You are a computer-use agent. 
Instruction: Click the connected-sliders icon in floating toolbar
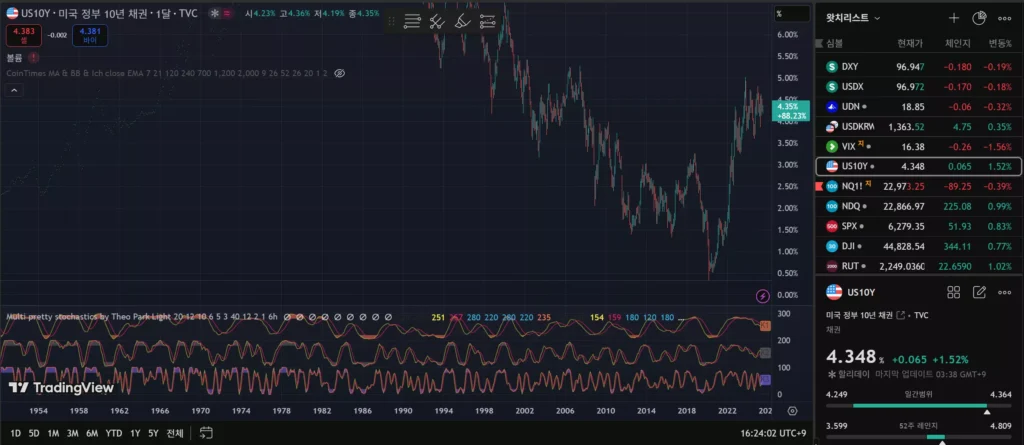487,22
